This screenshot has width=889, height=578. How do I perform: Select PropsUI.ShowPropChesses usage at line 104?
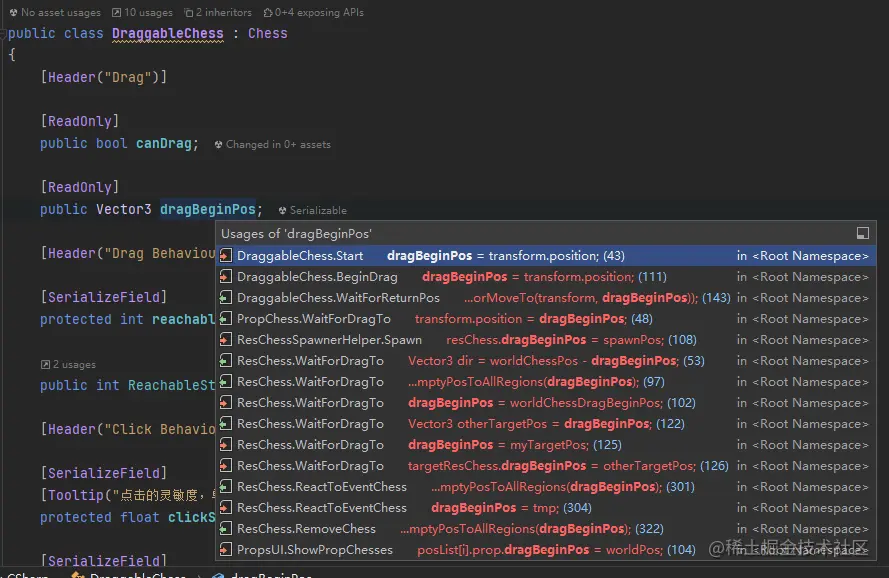pyautogui.click(x=545, y=550)
